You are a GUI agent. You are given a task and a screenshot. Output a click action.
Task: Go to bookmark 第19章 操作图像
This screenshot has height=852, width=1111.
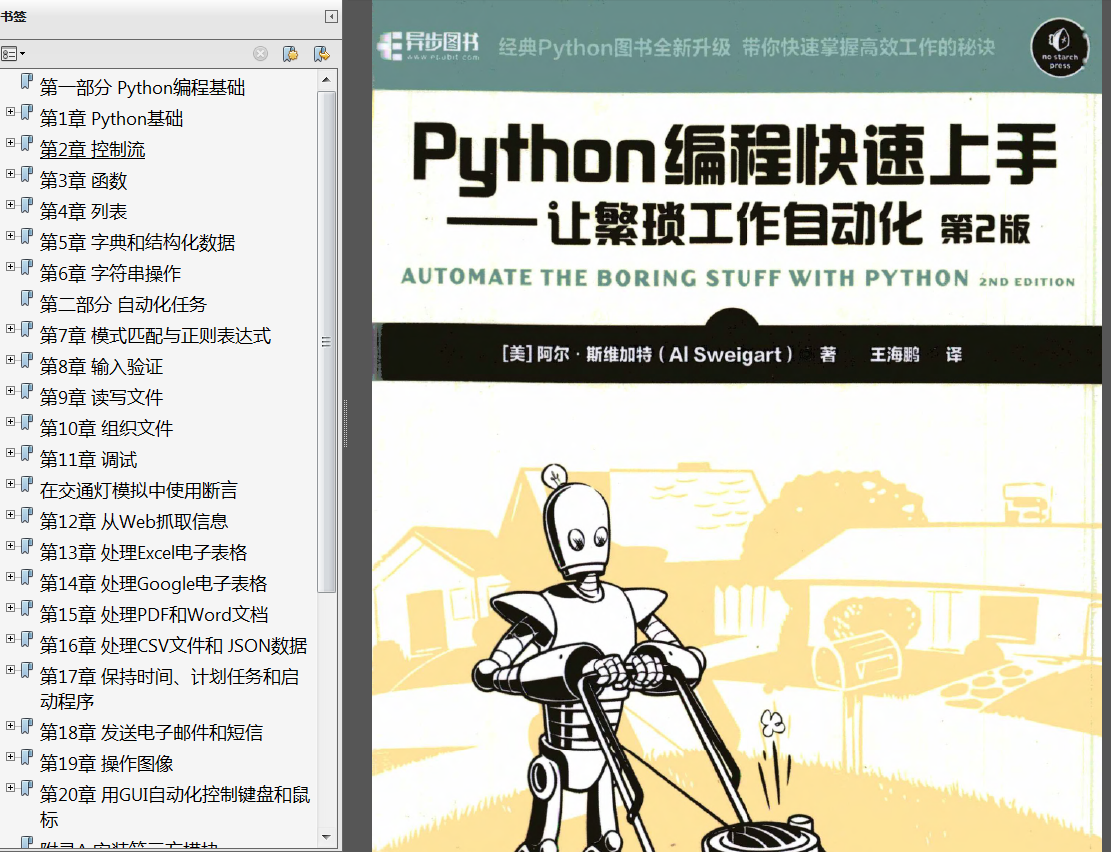[106, 763]
